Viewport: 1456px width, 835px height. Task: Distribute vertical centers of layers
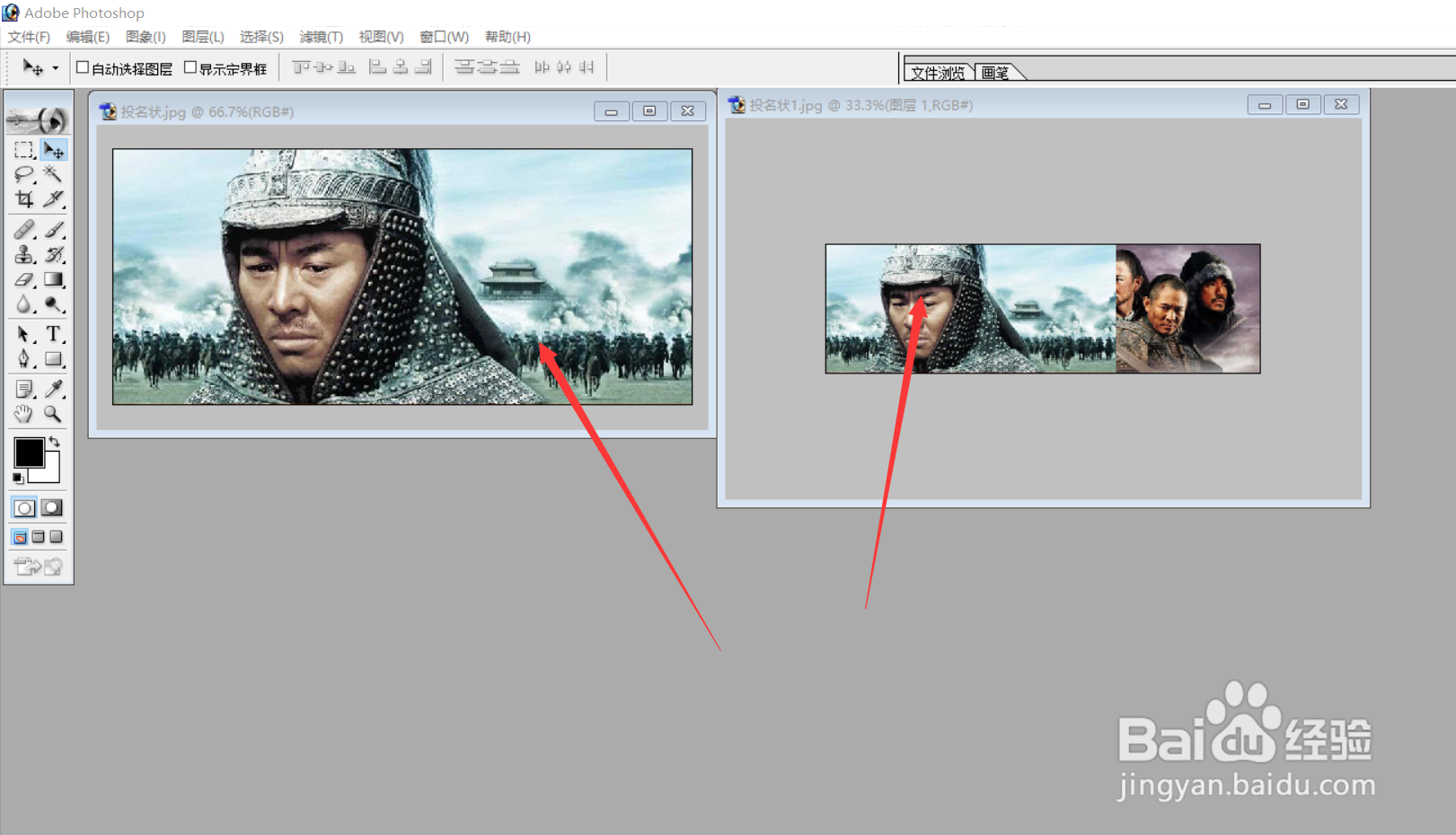[487, 67]
